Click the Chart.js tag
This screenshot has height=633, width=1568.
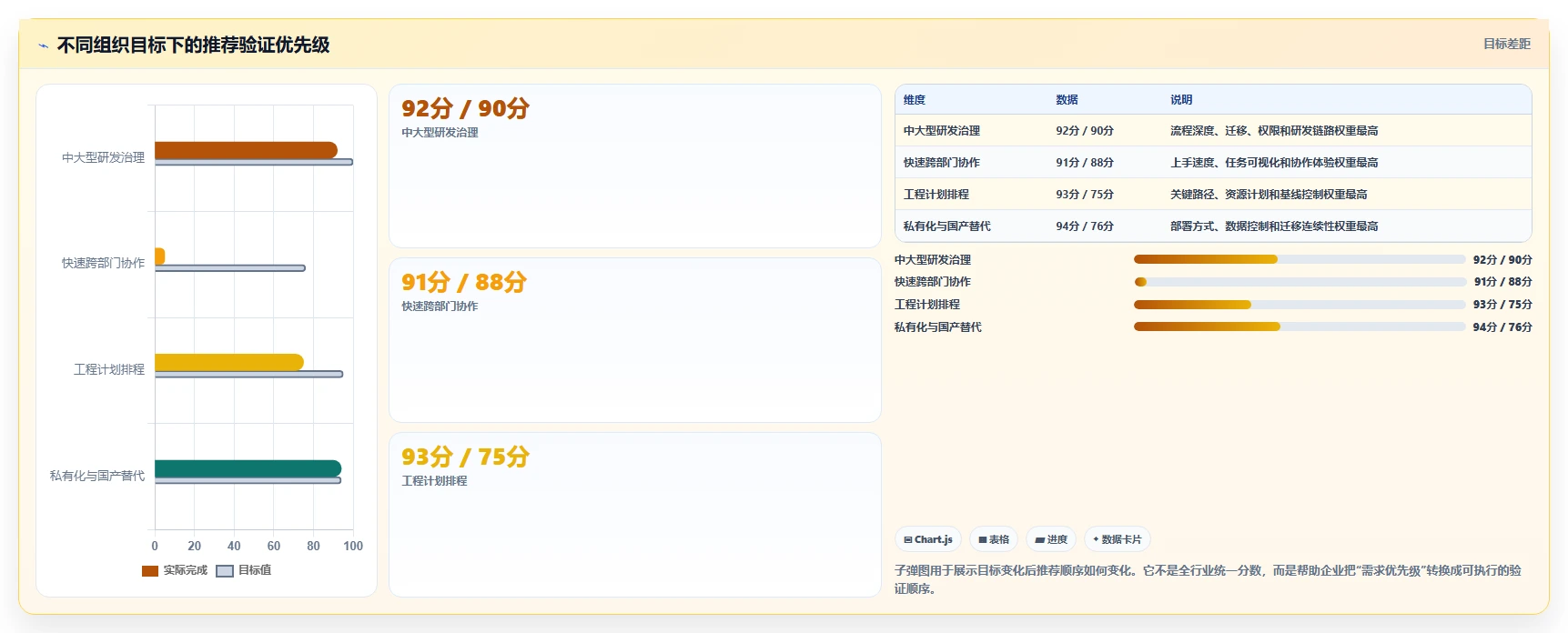coord(928,539)
